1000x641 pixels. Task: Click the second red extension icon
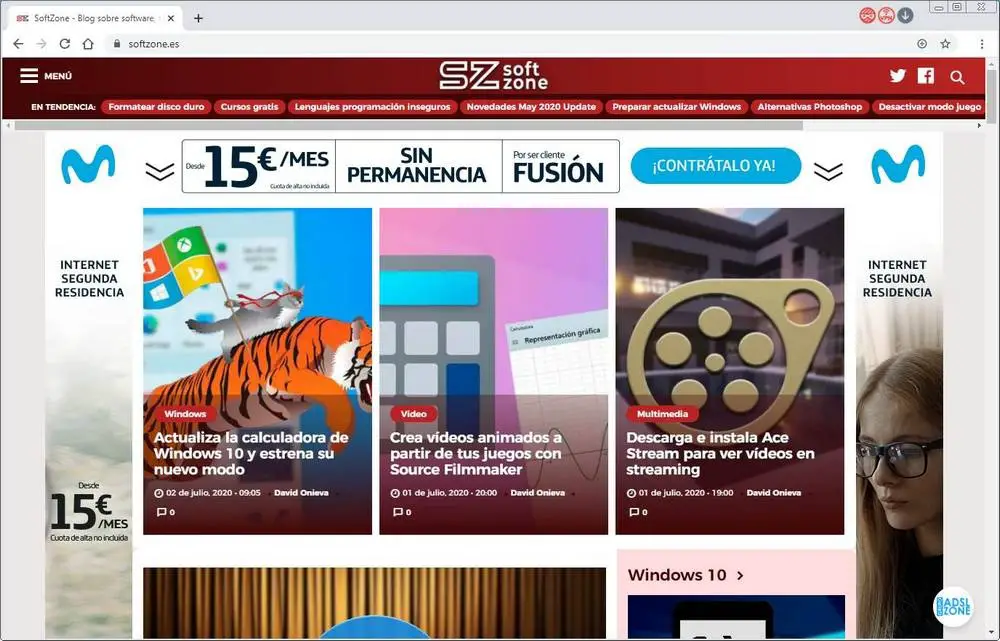click(x=886, y=15)
